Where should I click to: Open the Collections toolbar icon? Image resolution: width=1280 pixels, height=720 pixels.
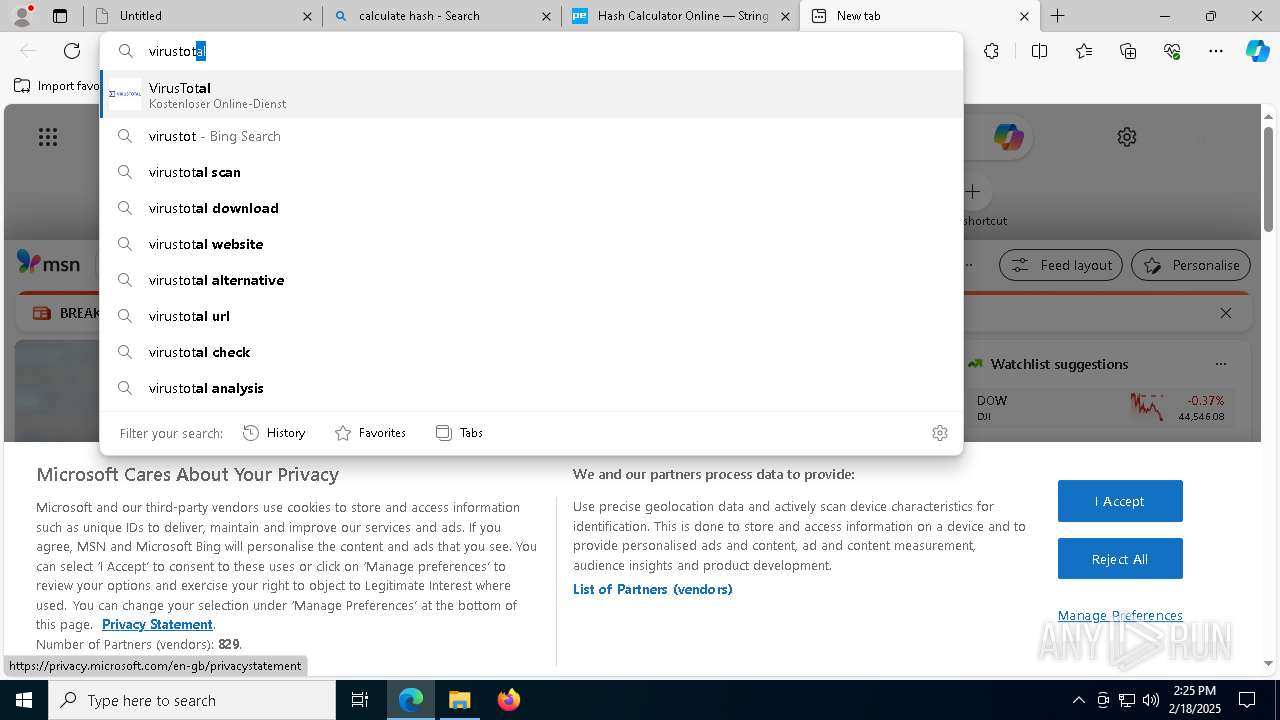point(1128,51)
